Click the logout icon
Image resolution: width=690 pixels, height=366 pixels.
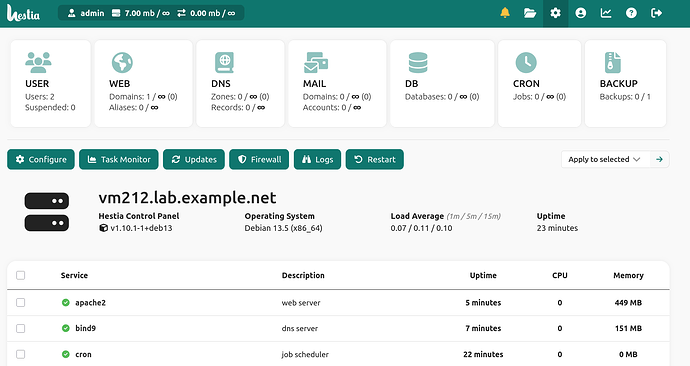656,13
